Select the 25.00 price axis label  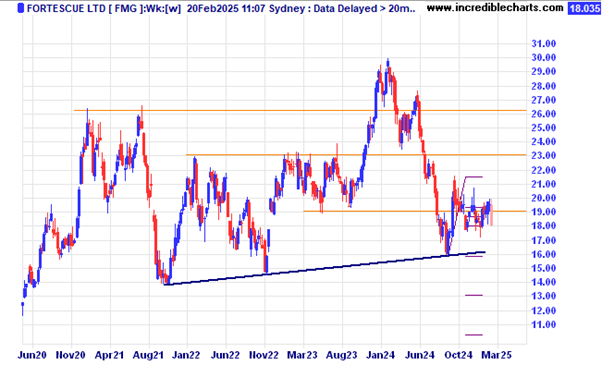pyautogui.click(x=544, y=128)
